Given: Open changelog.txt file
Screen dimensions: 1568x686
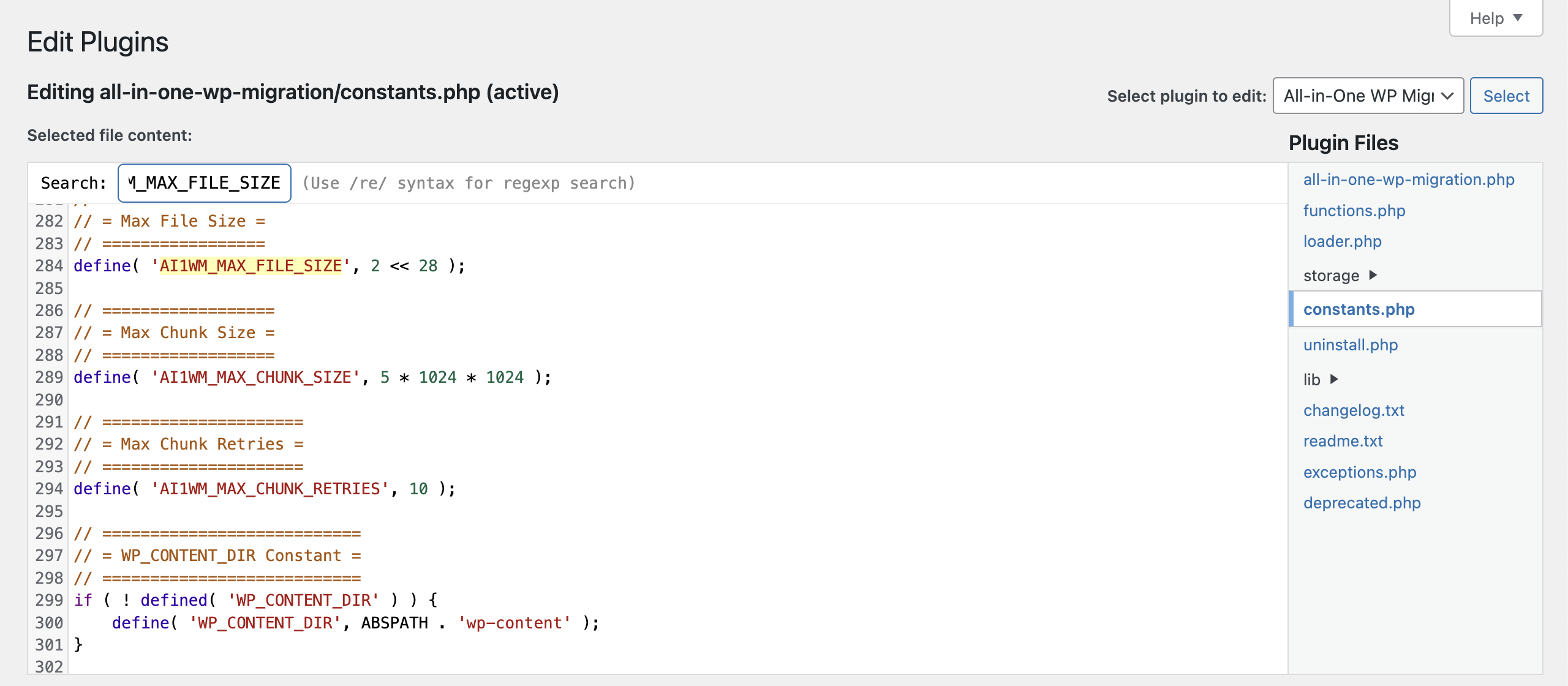Looking at the screenshot, I should coord(1353,410).
